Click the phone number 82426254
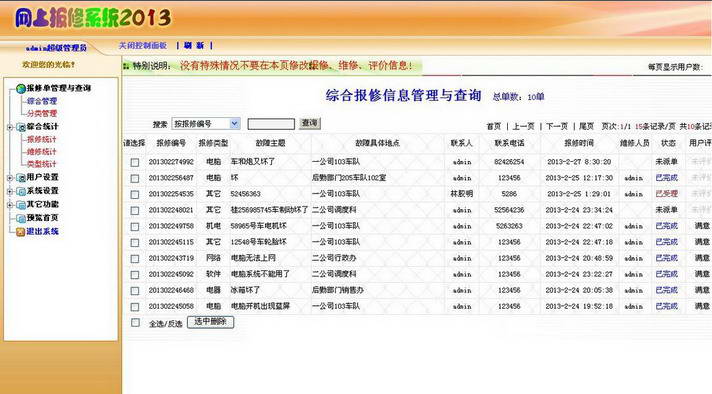 click(509, 162)
